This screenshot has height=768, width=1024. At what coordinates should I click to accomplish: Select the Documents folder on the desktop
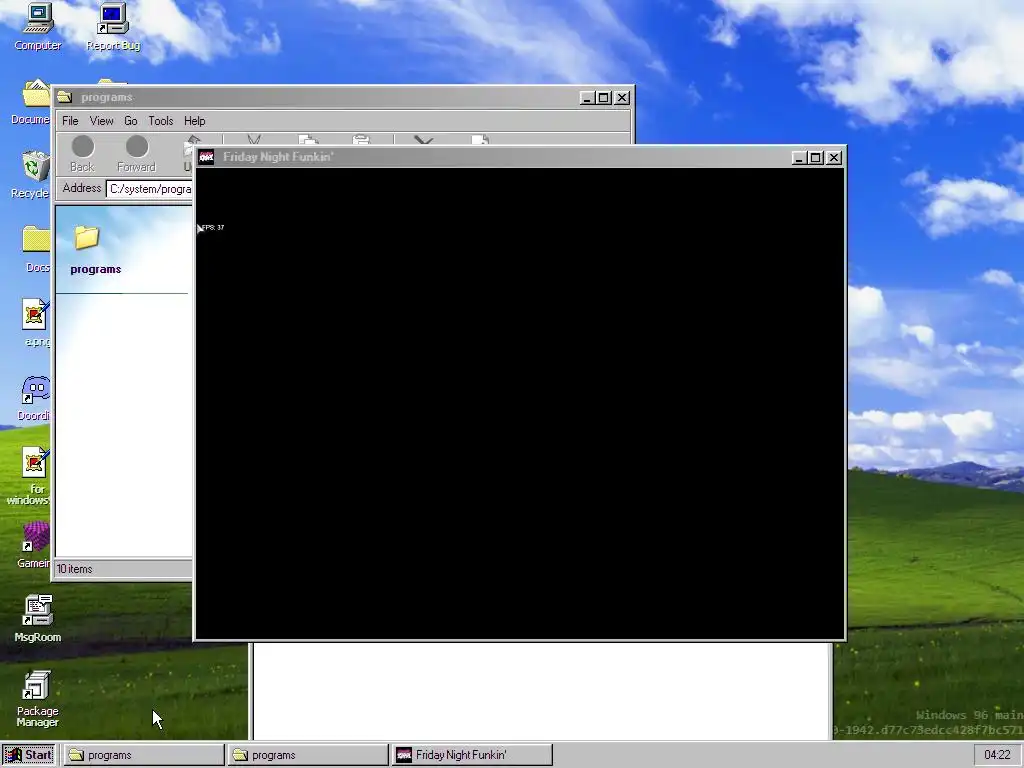point(31,101)
